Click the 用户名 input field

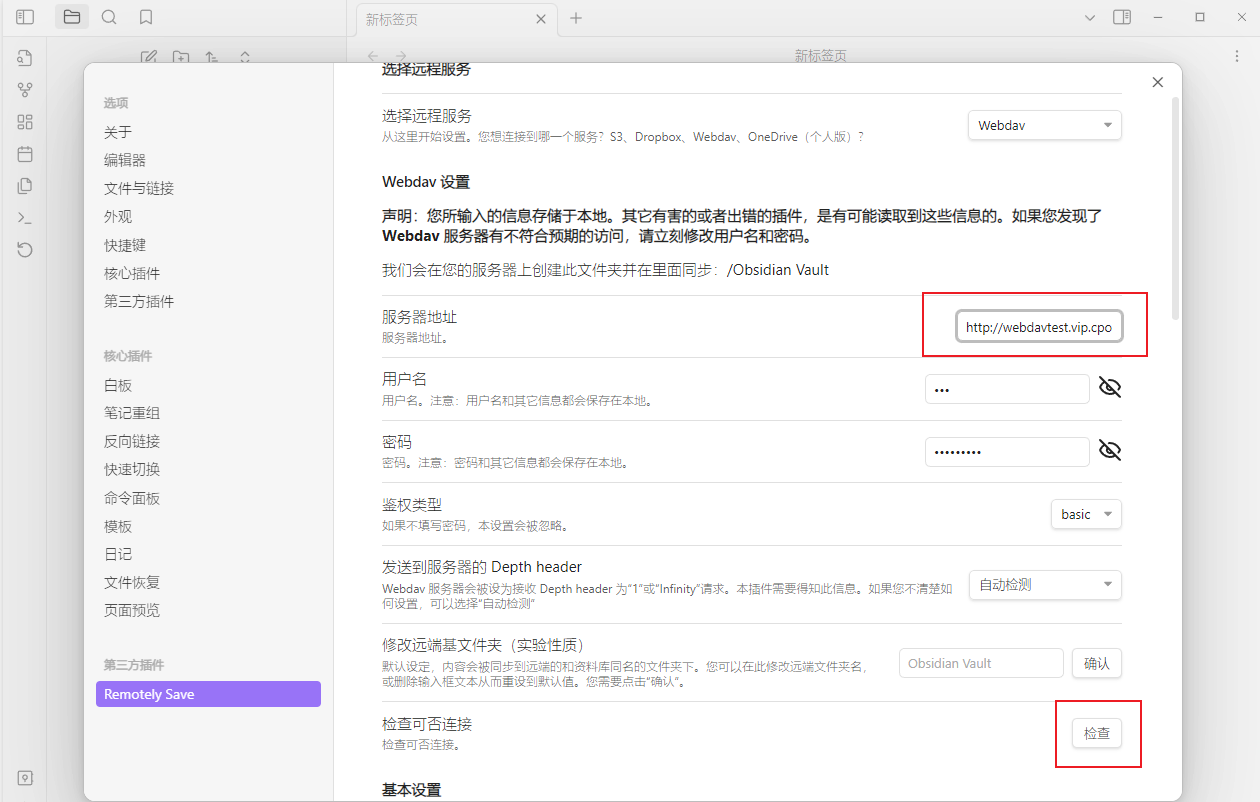(1007, 389)
